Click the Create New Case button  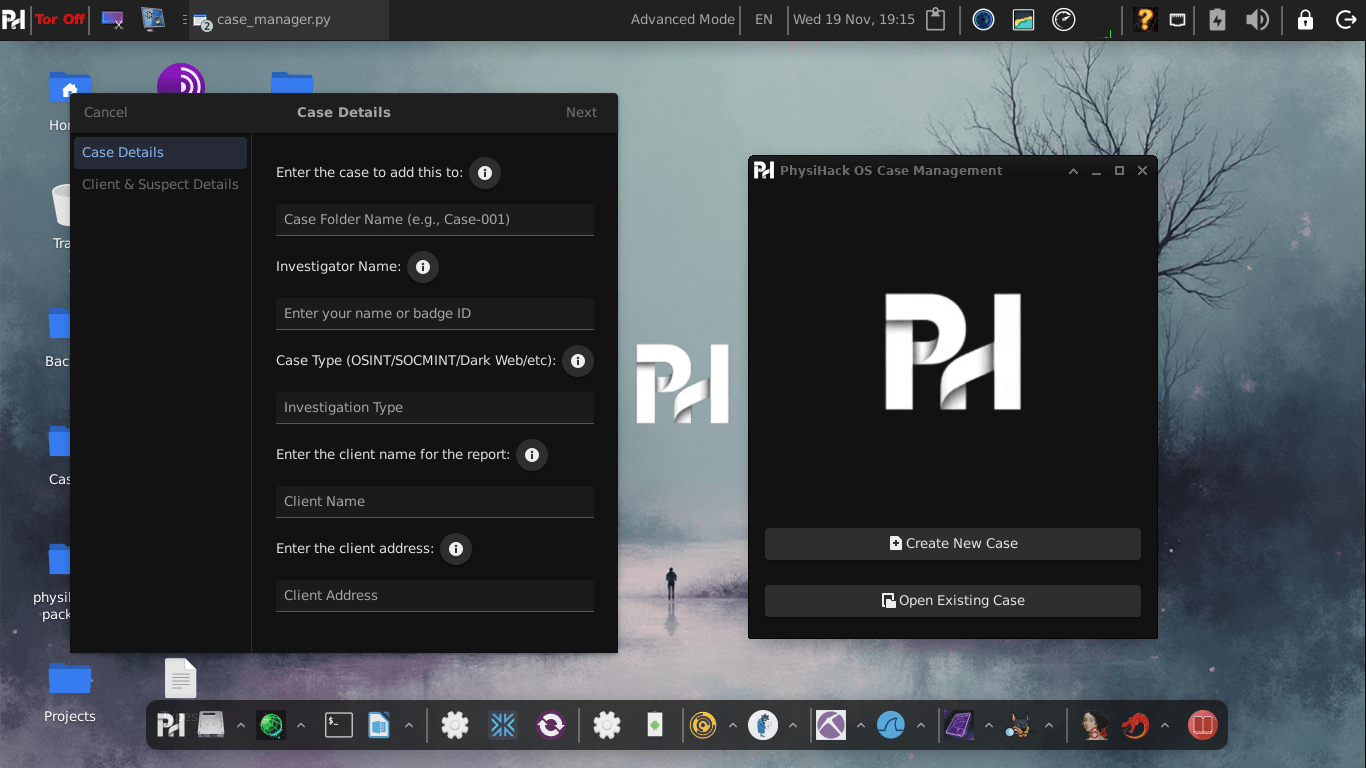coord(952,544)
